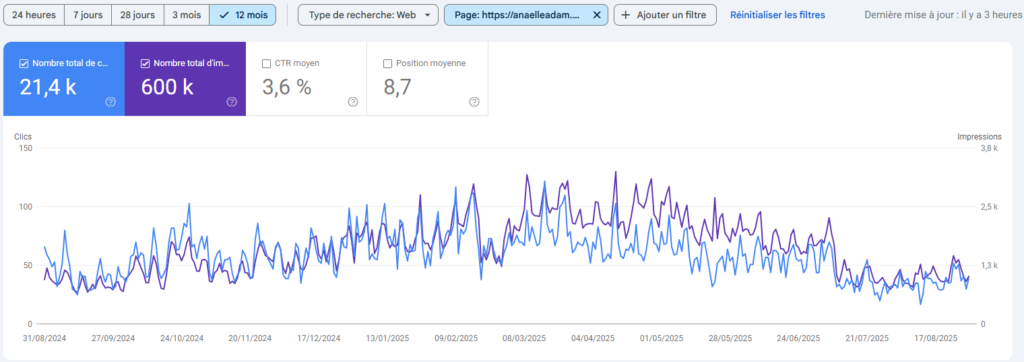Screen dimensions: 1024x362
Task: Select the 24 heures date range
Action: [x=34, y=15]
